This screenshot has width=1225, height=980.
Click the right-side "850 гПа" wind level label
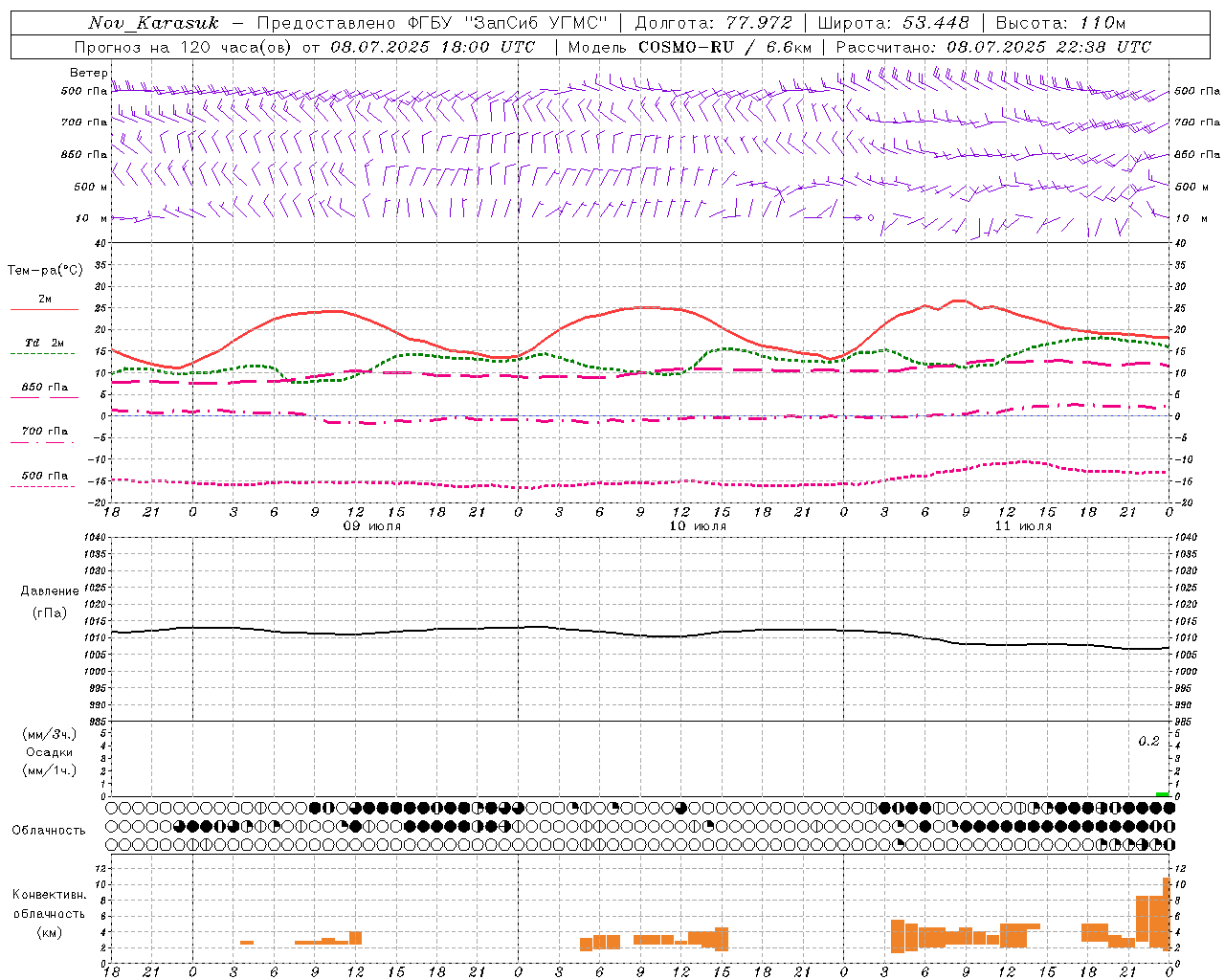pos(1197,154)
